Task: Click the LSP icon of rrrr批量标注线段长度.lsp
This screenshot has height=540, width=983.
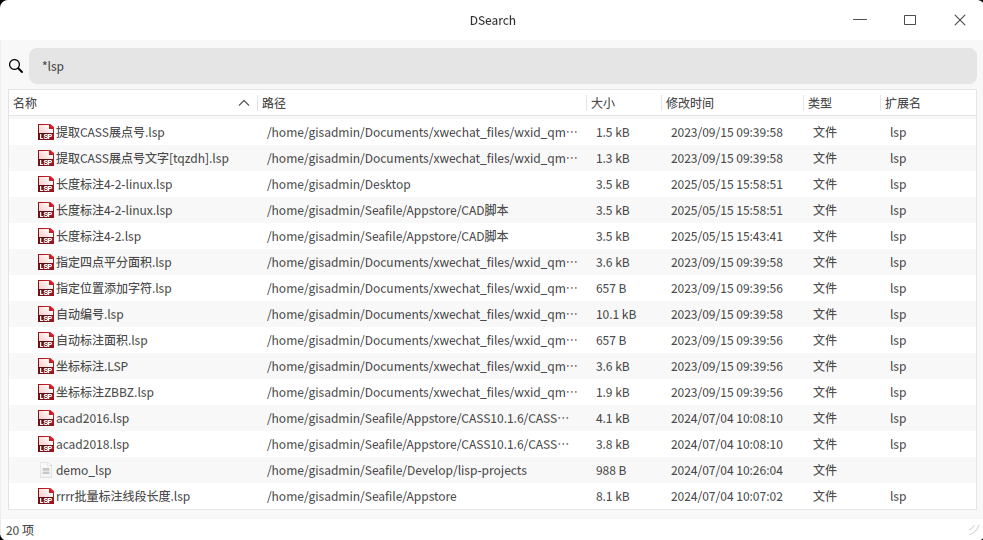Action: tap(46, 497)
